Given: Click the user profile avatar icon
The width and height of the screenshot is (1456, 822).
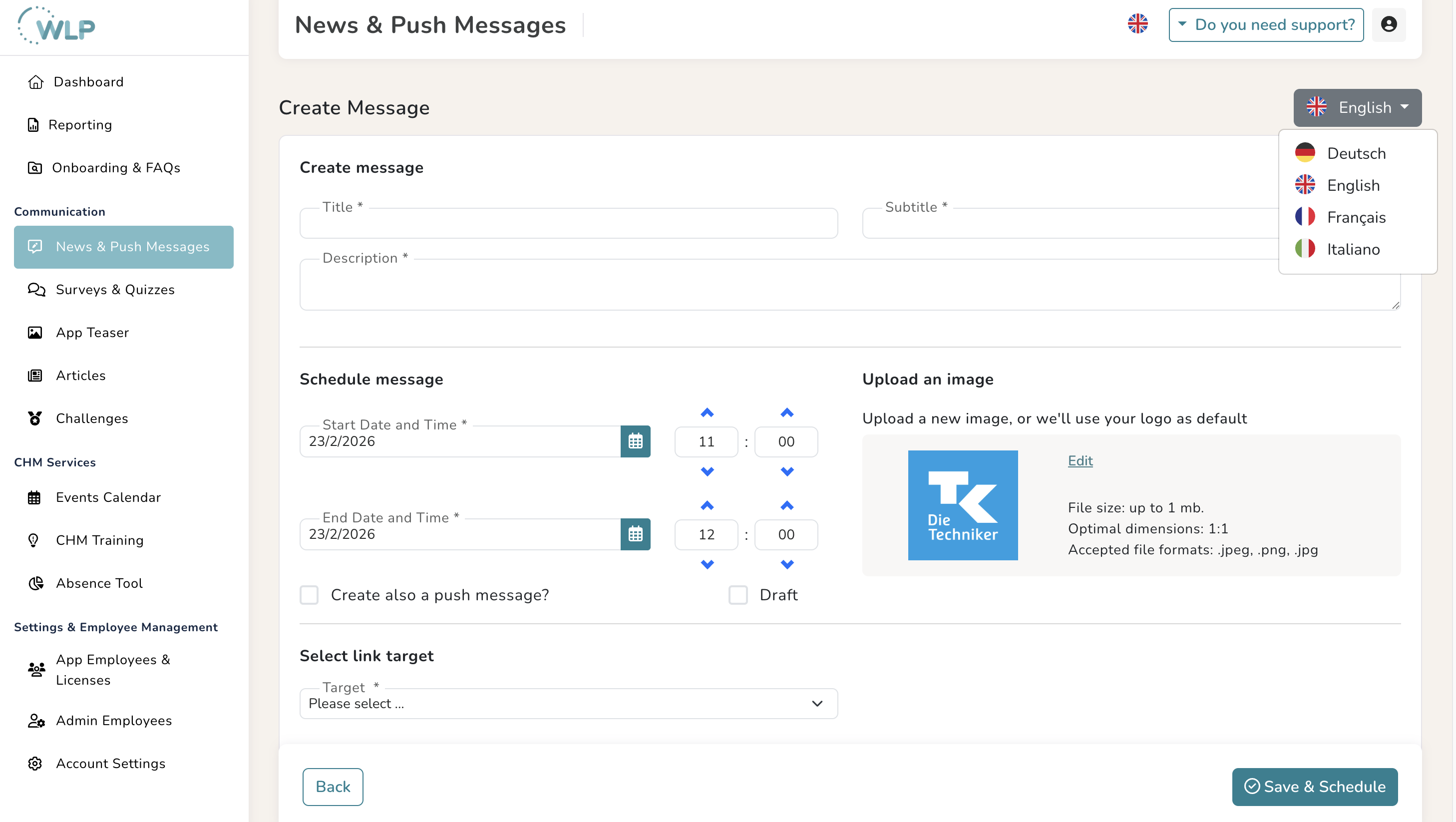Looking at the screenshot, I should [x=1389, y=24].
